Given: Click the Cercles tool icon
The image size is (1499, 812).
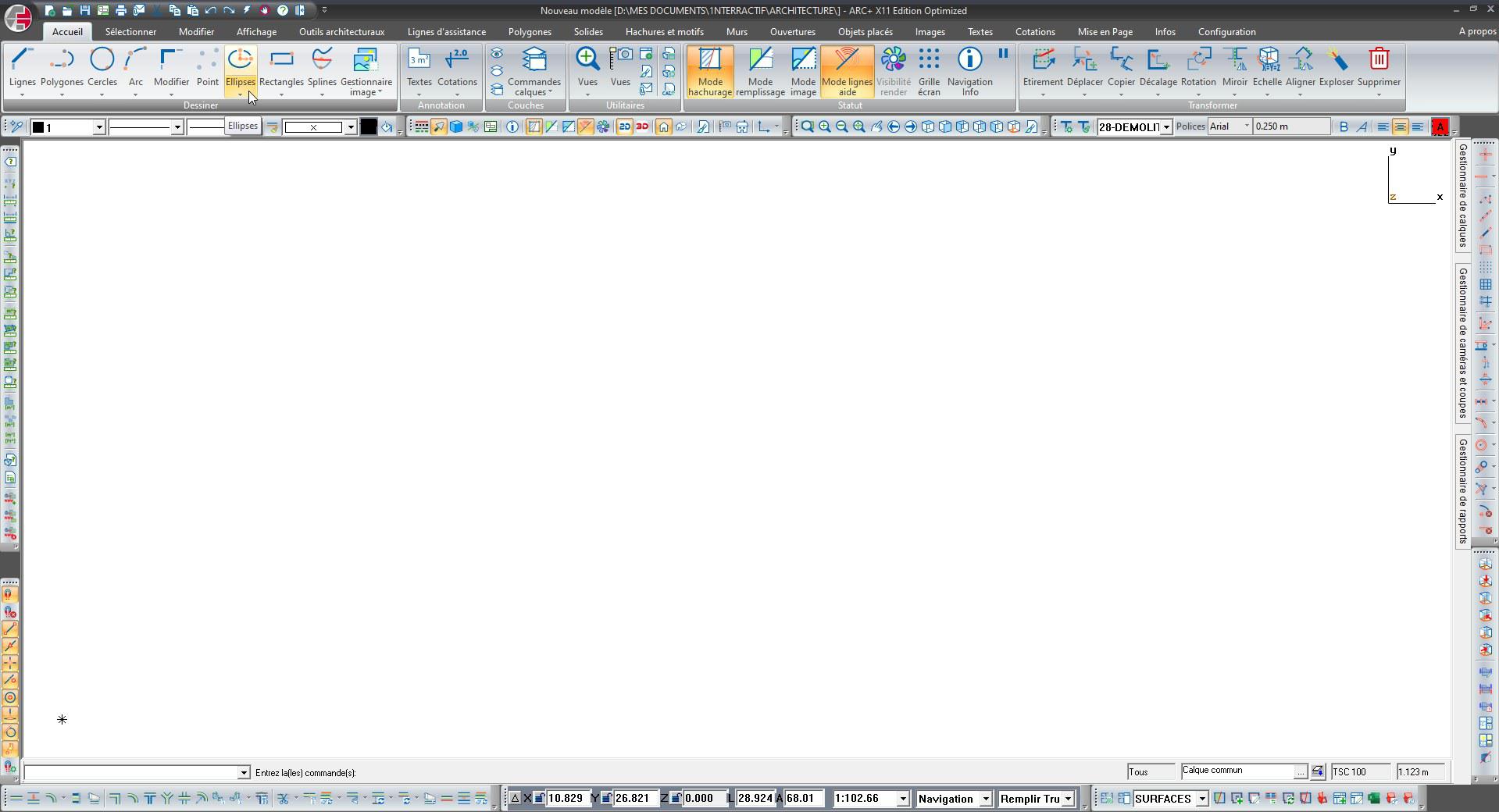Looking at the screenshot, I should pos(102,59).
